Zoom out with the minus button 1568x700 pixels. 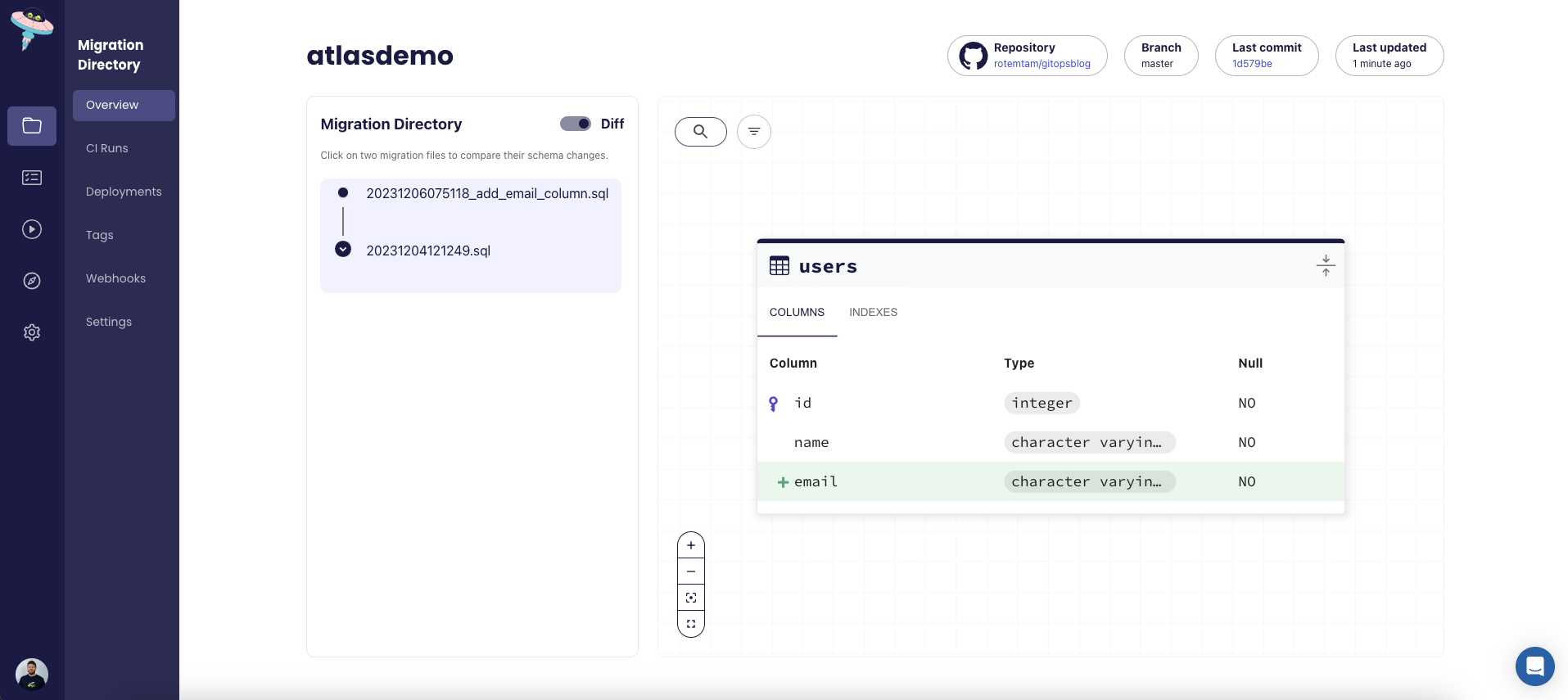point(691,571)
